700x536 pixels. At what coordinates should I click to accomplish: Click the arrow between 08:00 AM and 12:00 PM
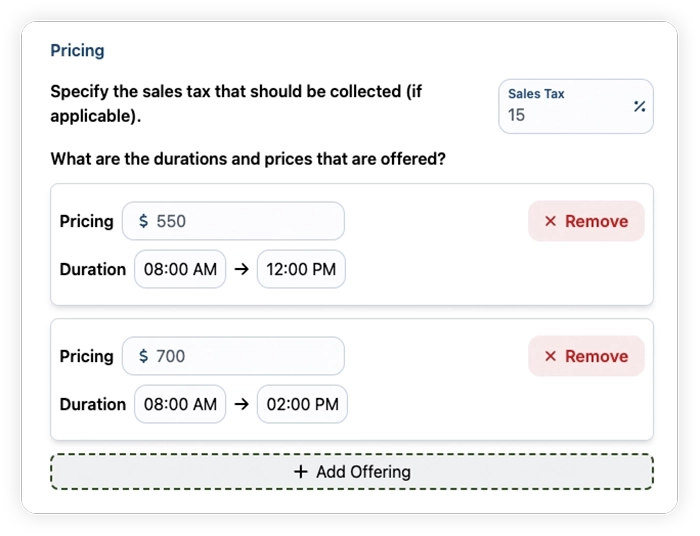point(241,269)
